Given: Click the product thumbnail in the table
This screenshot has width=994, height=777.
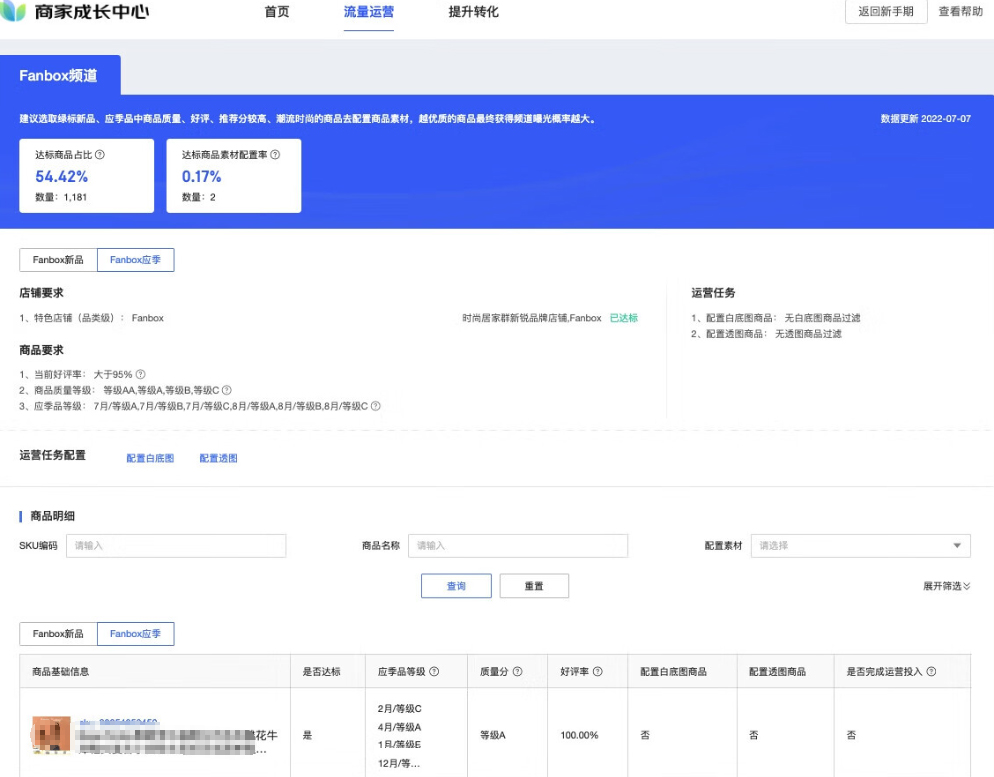Looking at the screenshot, I should point(51,734).
